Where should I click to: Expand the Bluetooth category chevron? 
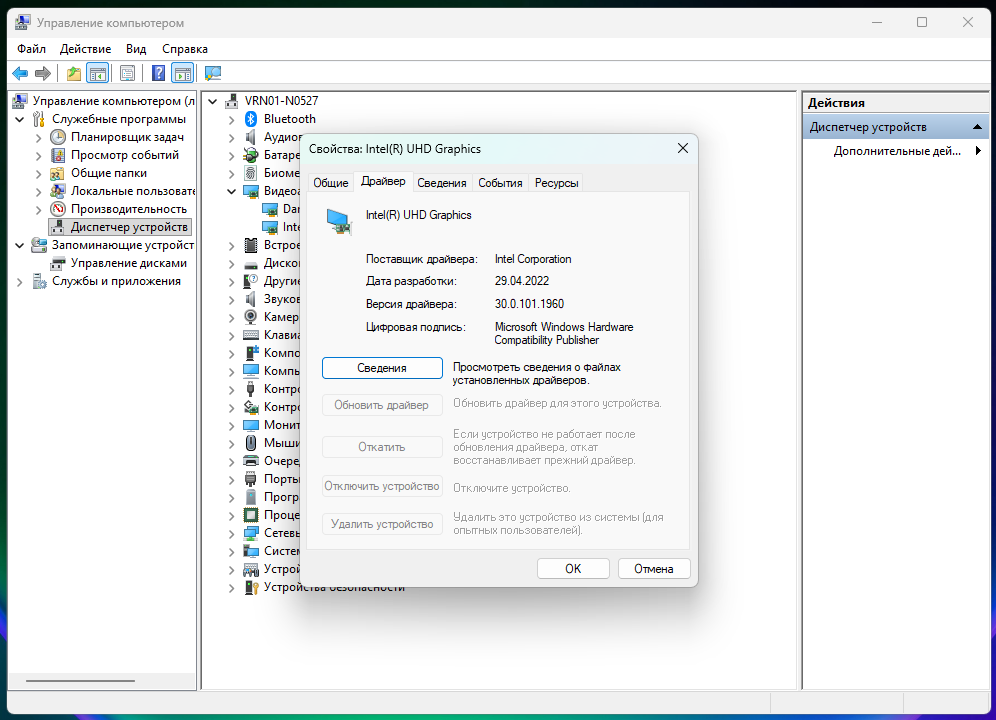point(232,119)
